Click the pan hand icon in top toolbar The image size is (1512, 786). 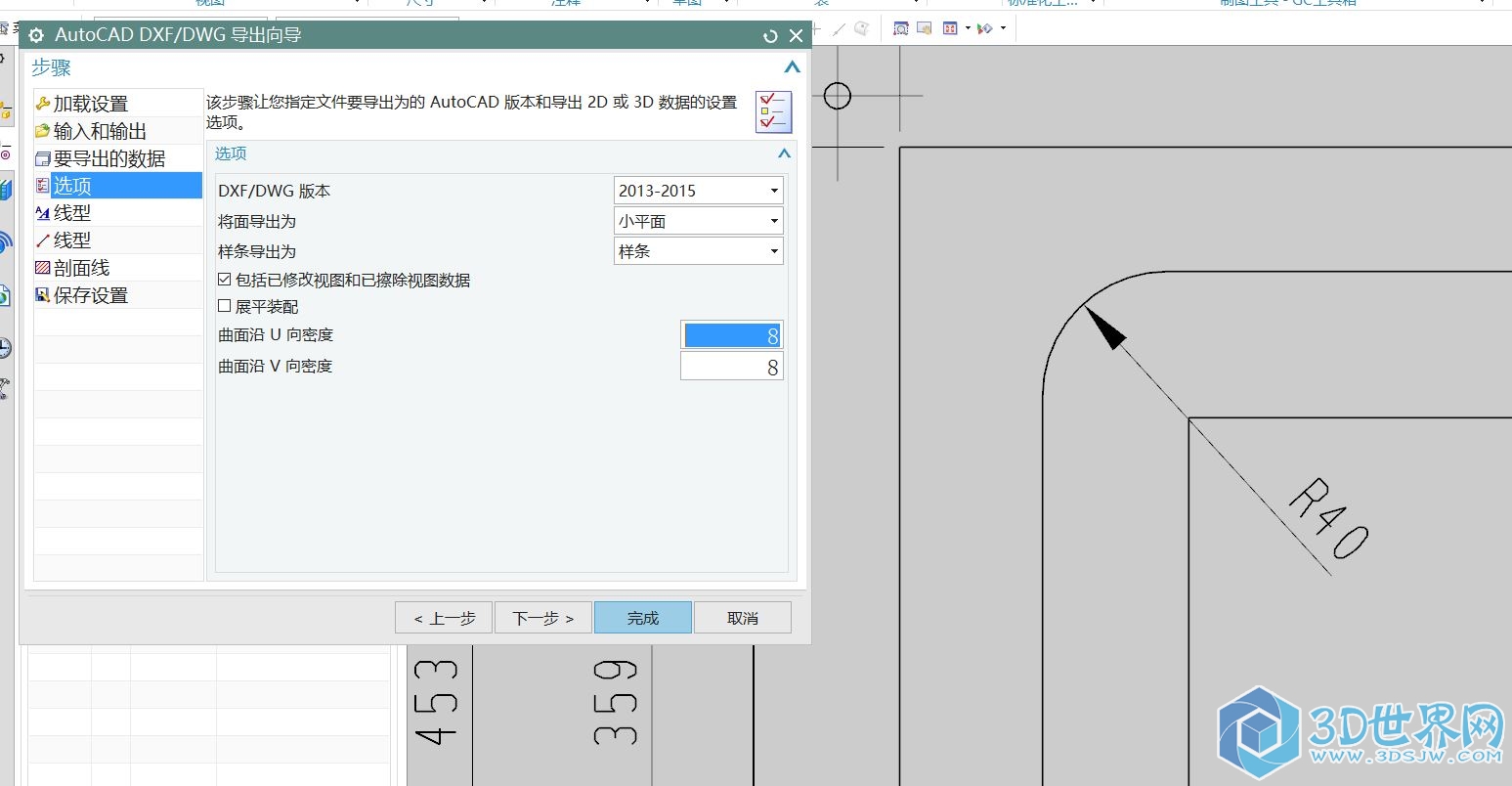coord(925,28)
